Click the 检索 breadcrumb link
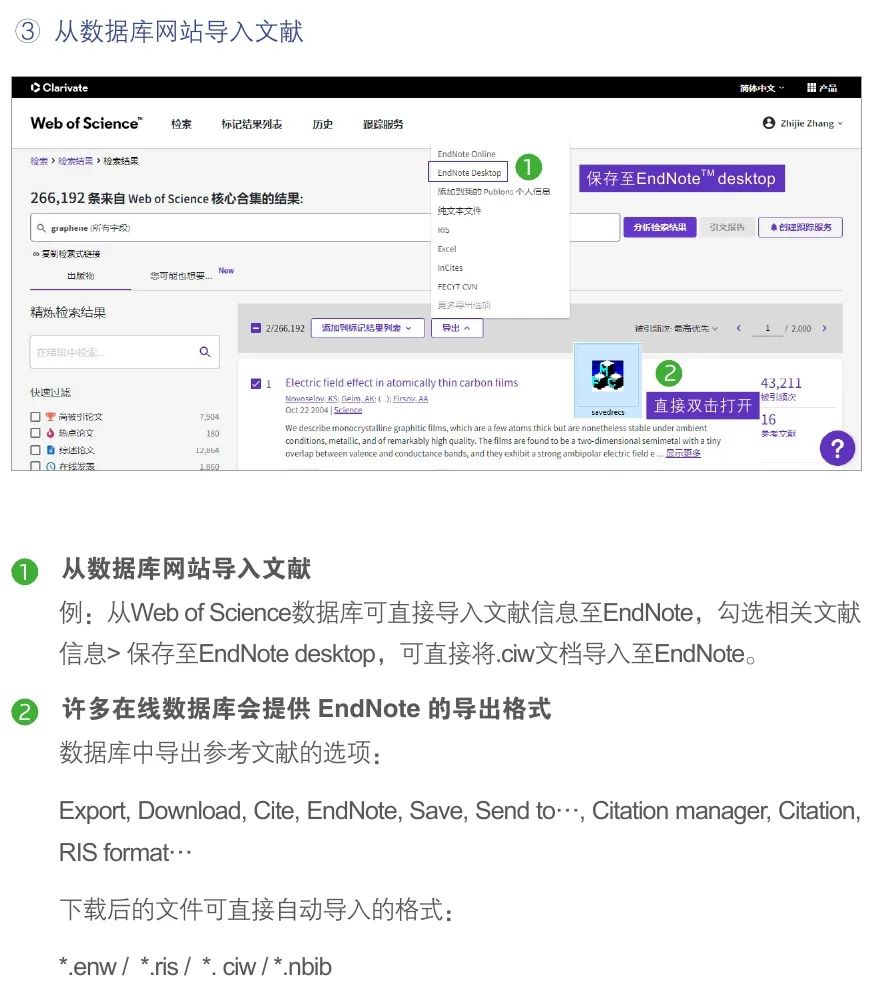The height and width of the screenshot is (1004, 878). click(x=39, y=161)
